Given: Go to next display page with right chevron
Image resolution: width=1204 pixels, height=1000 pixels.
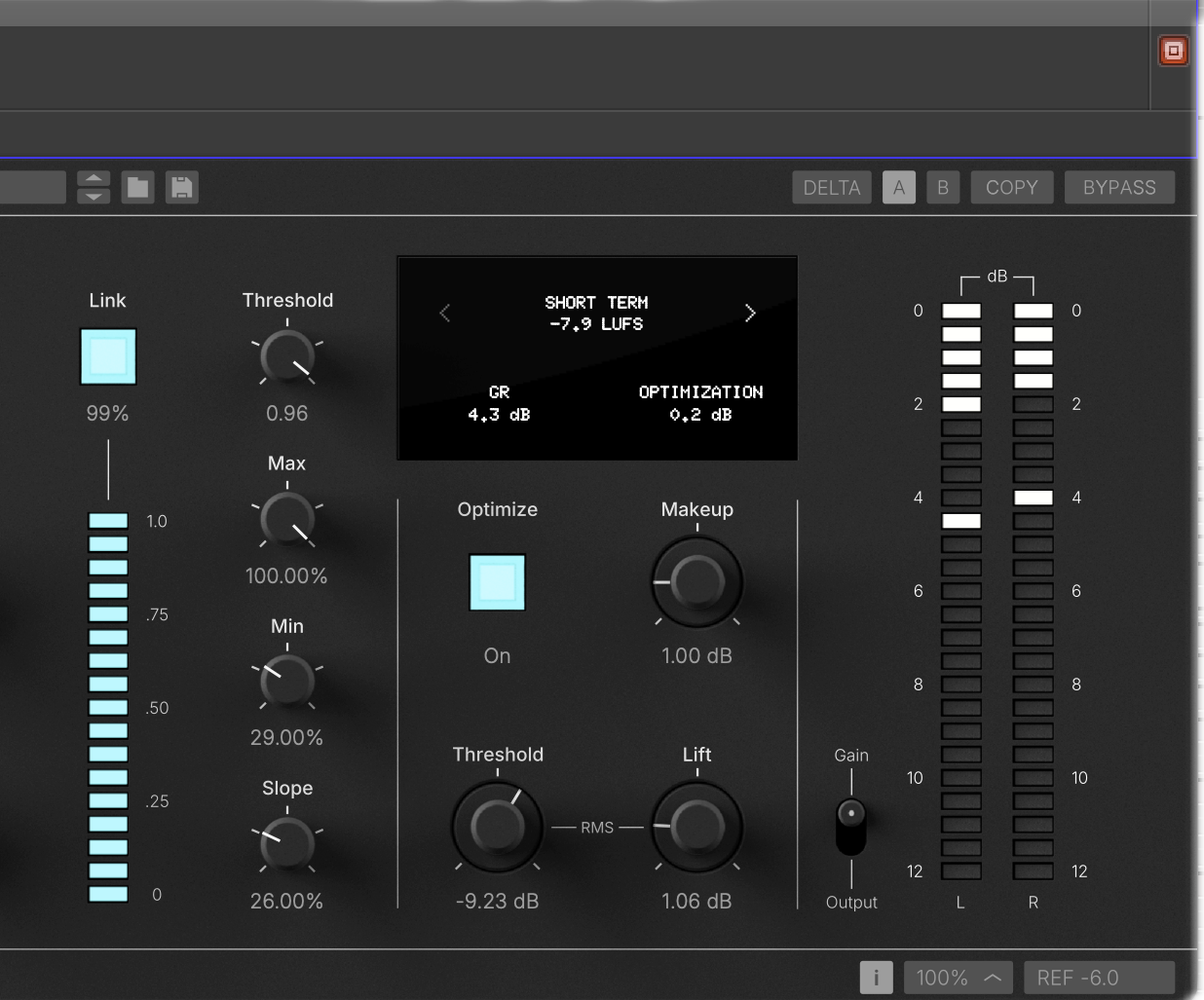Looking at the screenshot, I should tap(750, 313).
